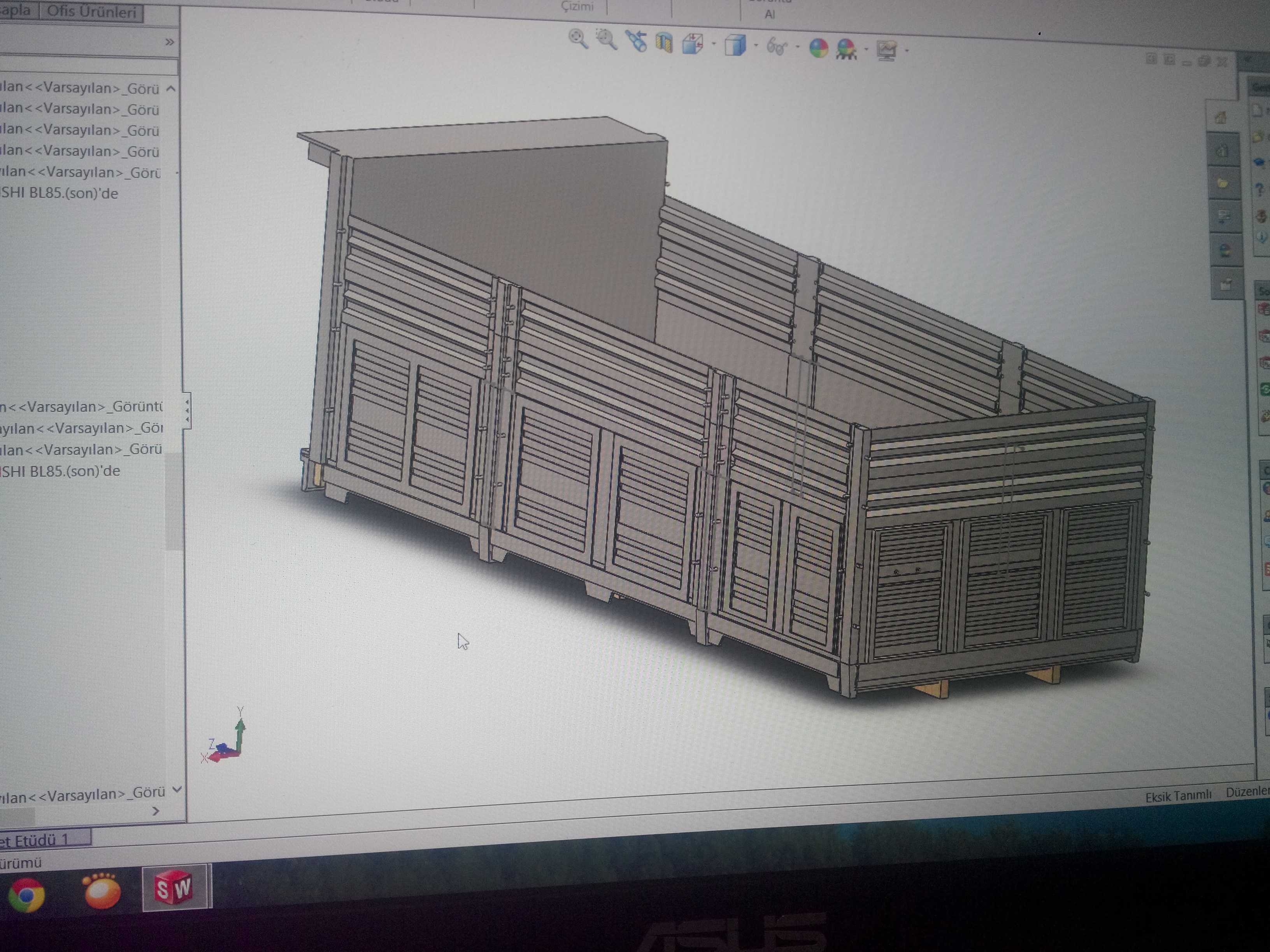1270x952 pixels.
Task: Open the View Orientation dropdown arrow
Action: click(x=714, y=44)
